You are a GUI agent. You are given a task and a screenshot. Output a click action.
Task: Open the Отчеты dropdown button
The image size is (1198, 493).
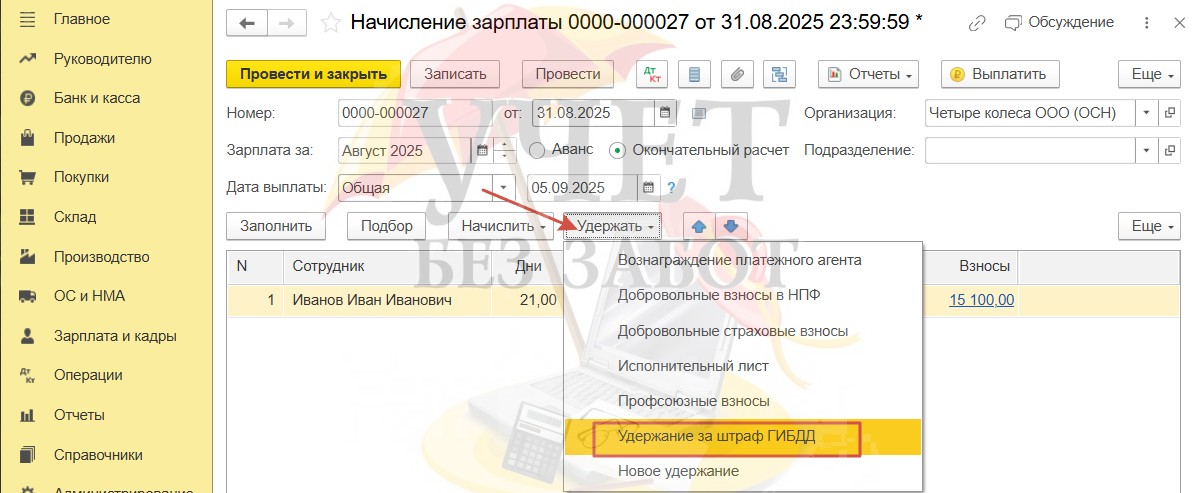(x=868, y=74)
